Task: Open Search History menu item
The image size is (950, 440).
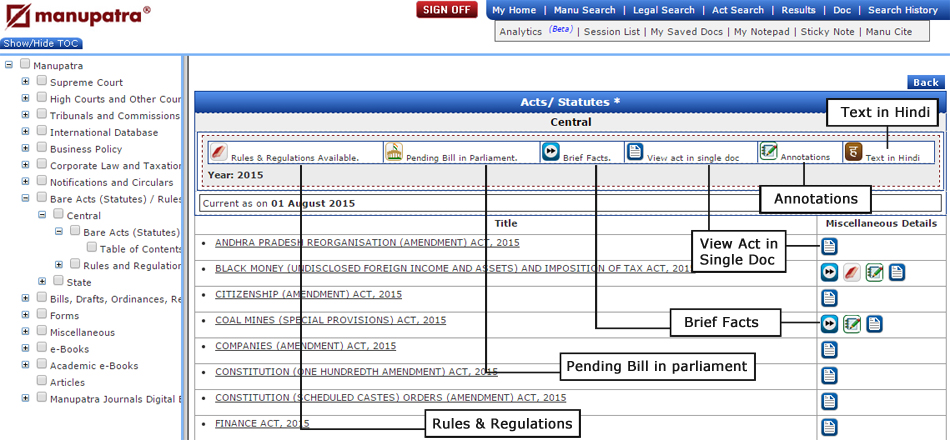Action: (903, 10)
